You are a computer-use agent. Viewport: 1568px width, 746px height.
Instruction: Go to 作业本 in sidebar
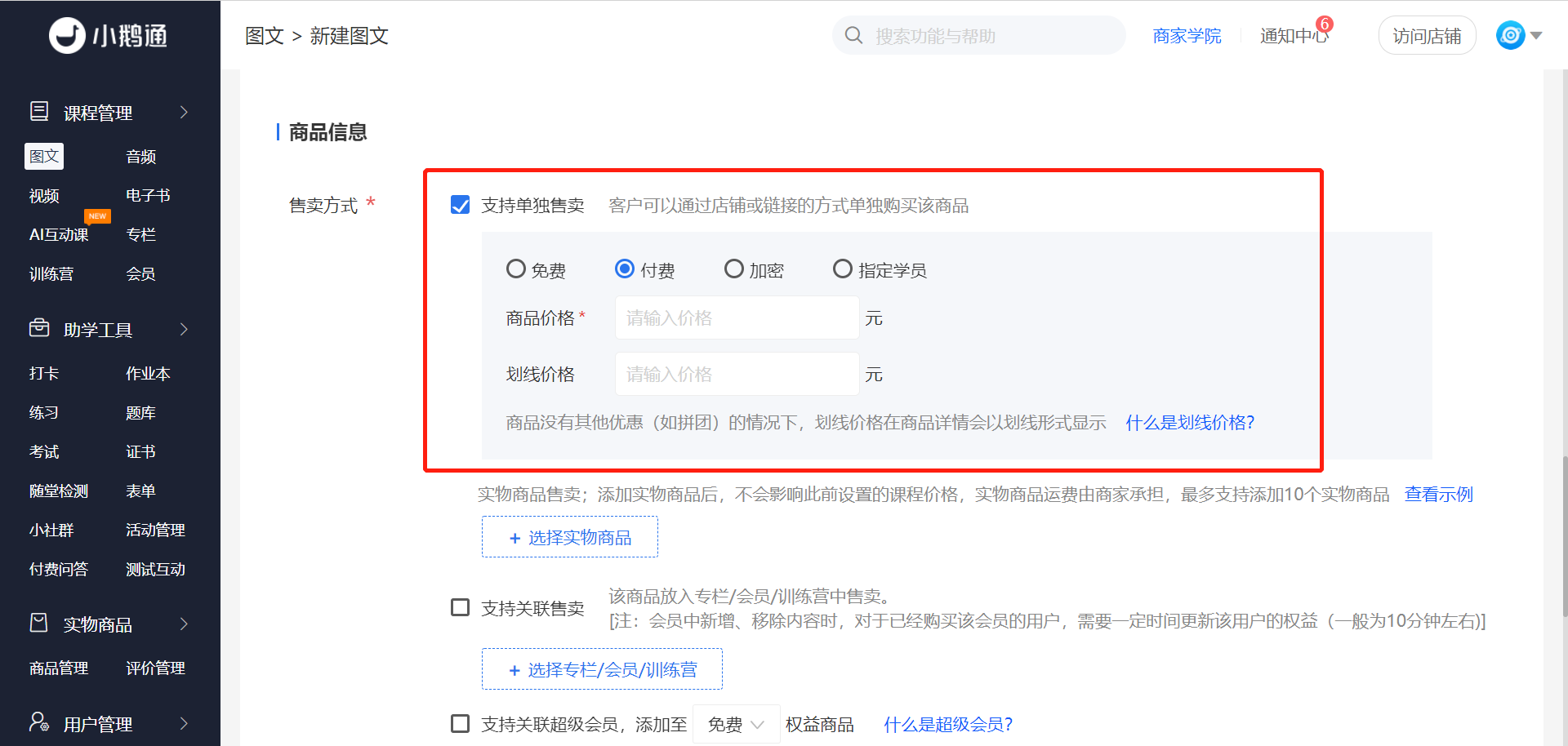148,373
